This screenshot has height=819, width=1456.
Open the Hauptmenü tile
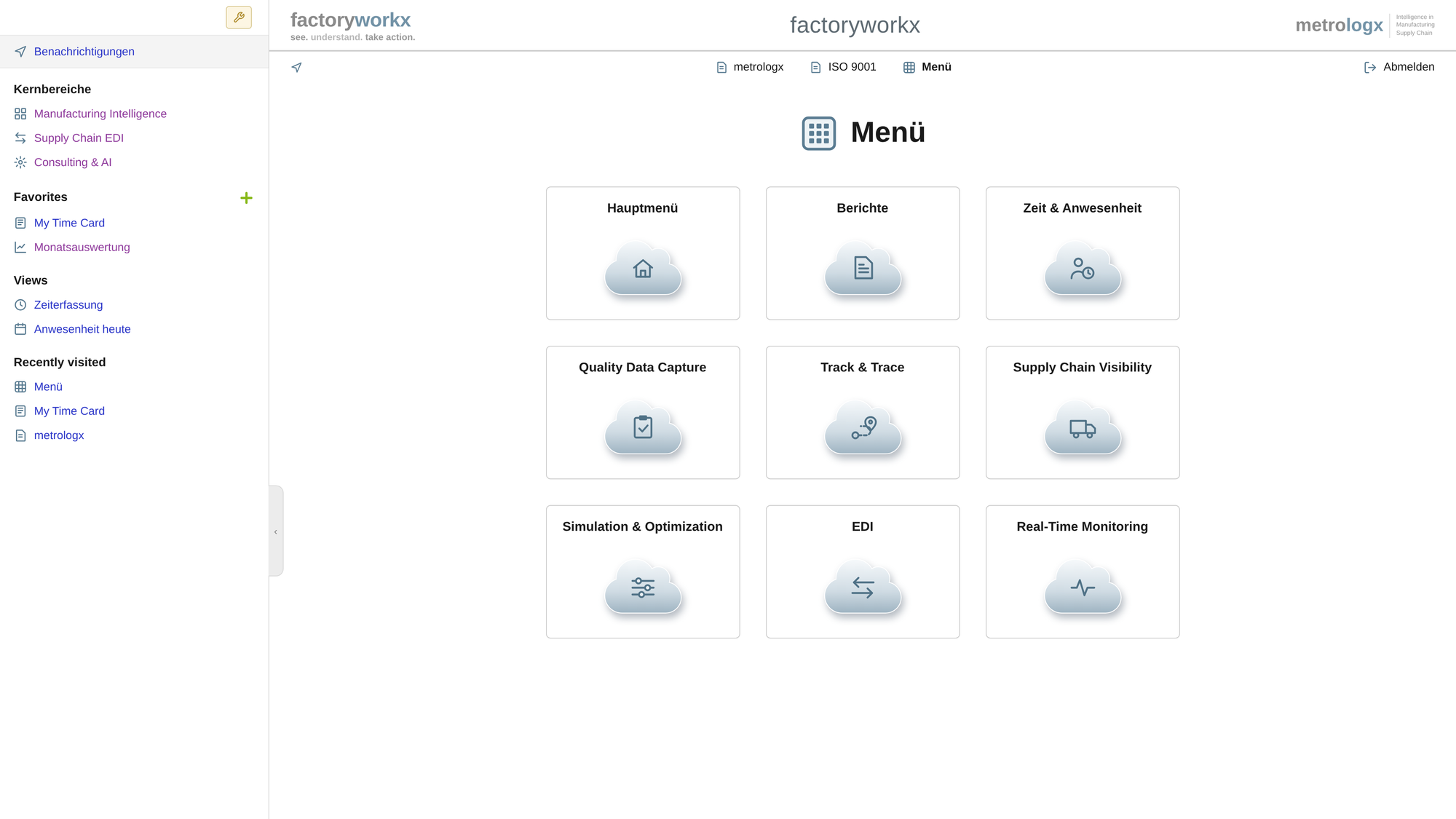tap(643, 253)
